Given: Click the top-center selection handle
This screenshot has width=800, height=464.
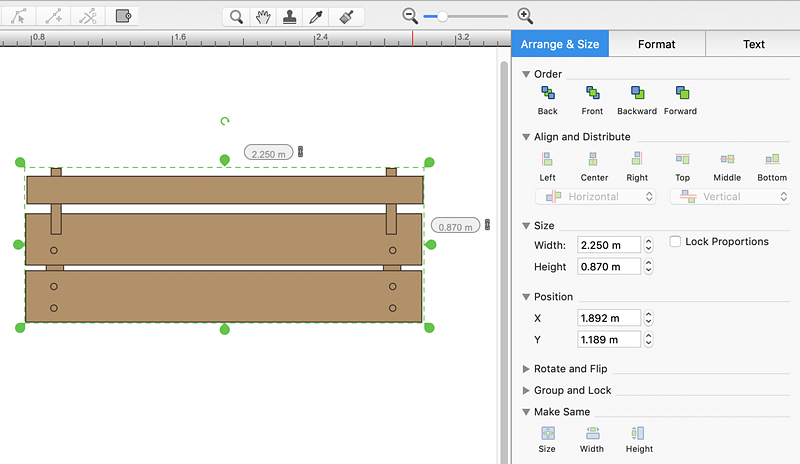Looking at the screenshot, I should click(224, 160).
